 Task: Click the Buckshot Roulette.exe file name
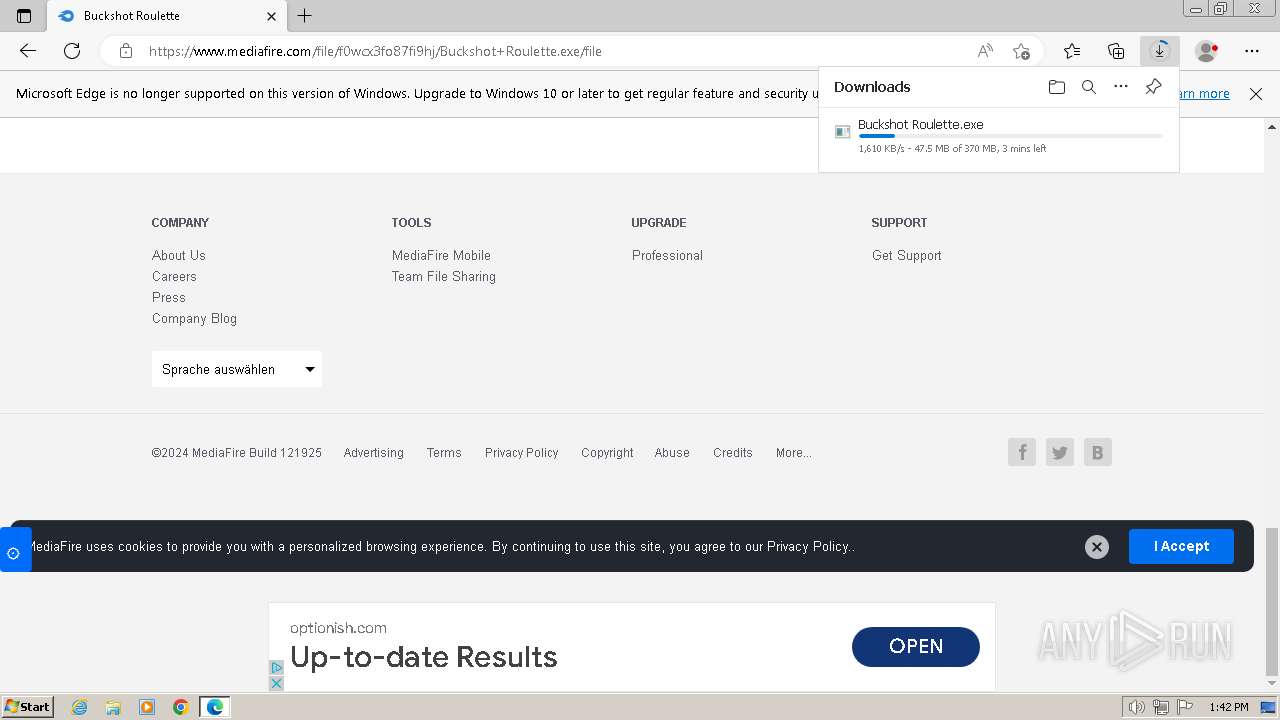point(921,125)
